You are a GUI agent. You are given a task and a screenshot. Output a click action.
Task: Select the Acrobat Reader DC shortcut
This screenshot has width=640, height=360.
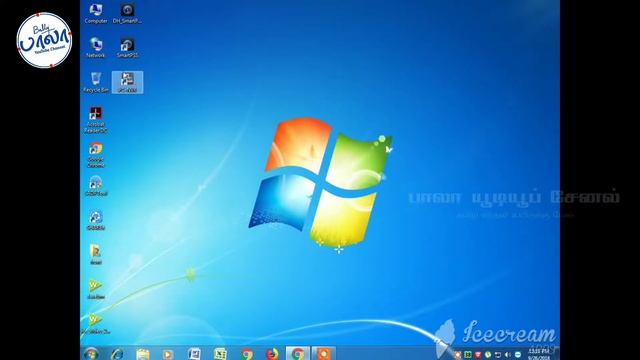96,120
